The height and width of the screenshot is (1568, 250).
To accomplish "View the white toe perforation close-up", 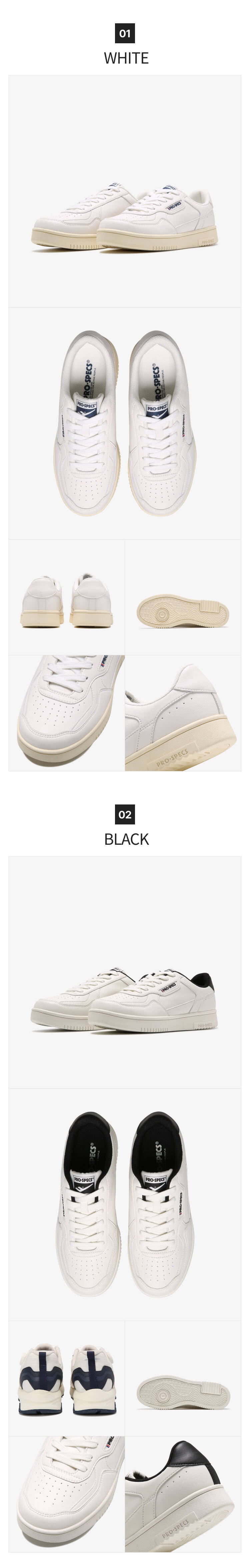I will (66, 713).
